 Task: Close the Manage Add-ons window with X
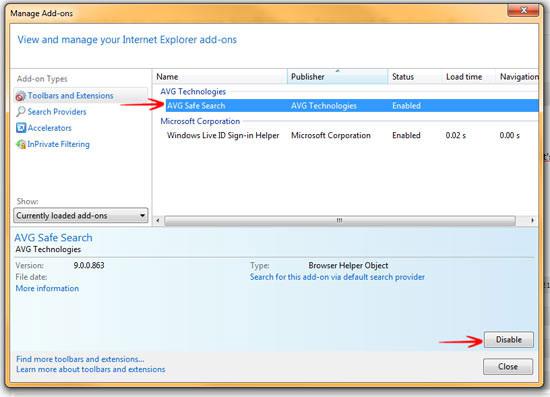coord(523,10)
